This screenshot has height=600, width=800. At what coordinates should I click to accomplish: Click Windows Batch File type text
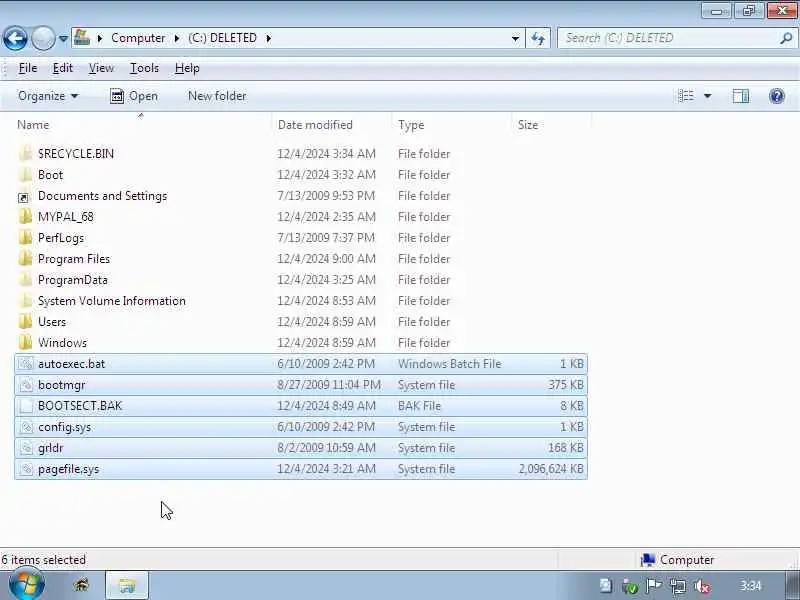coord(449,364)
